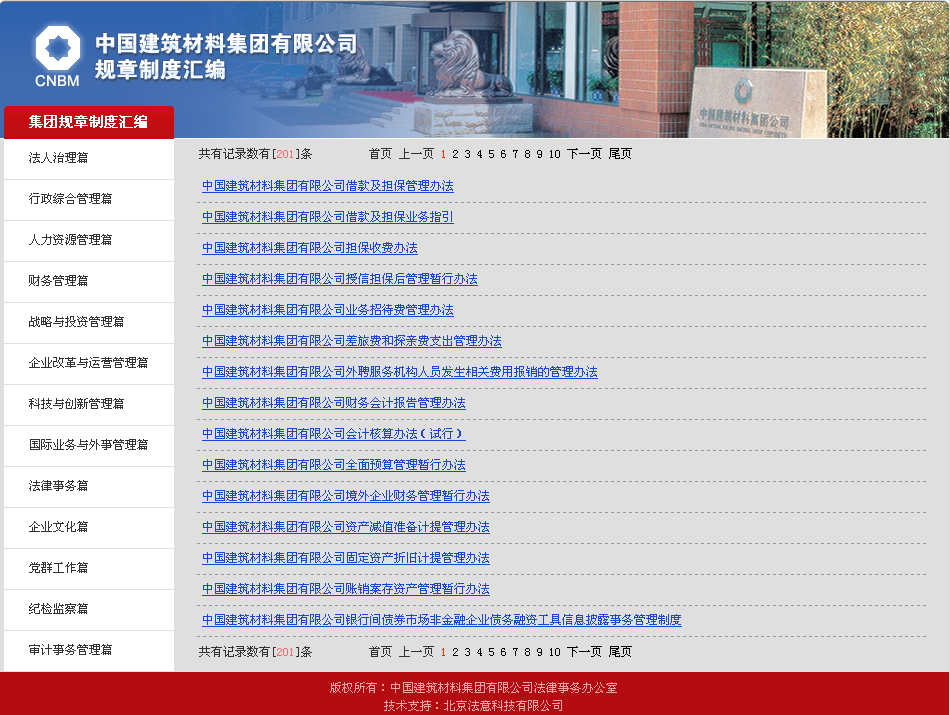Open the 行政综合管理篇 category
This screenshot has width=950, height=715.
click(70, 199)
